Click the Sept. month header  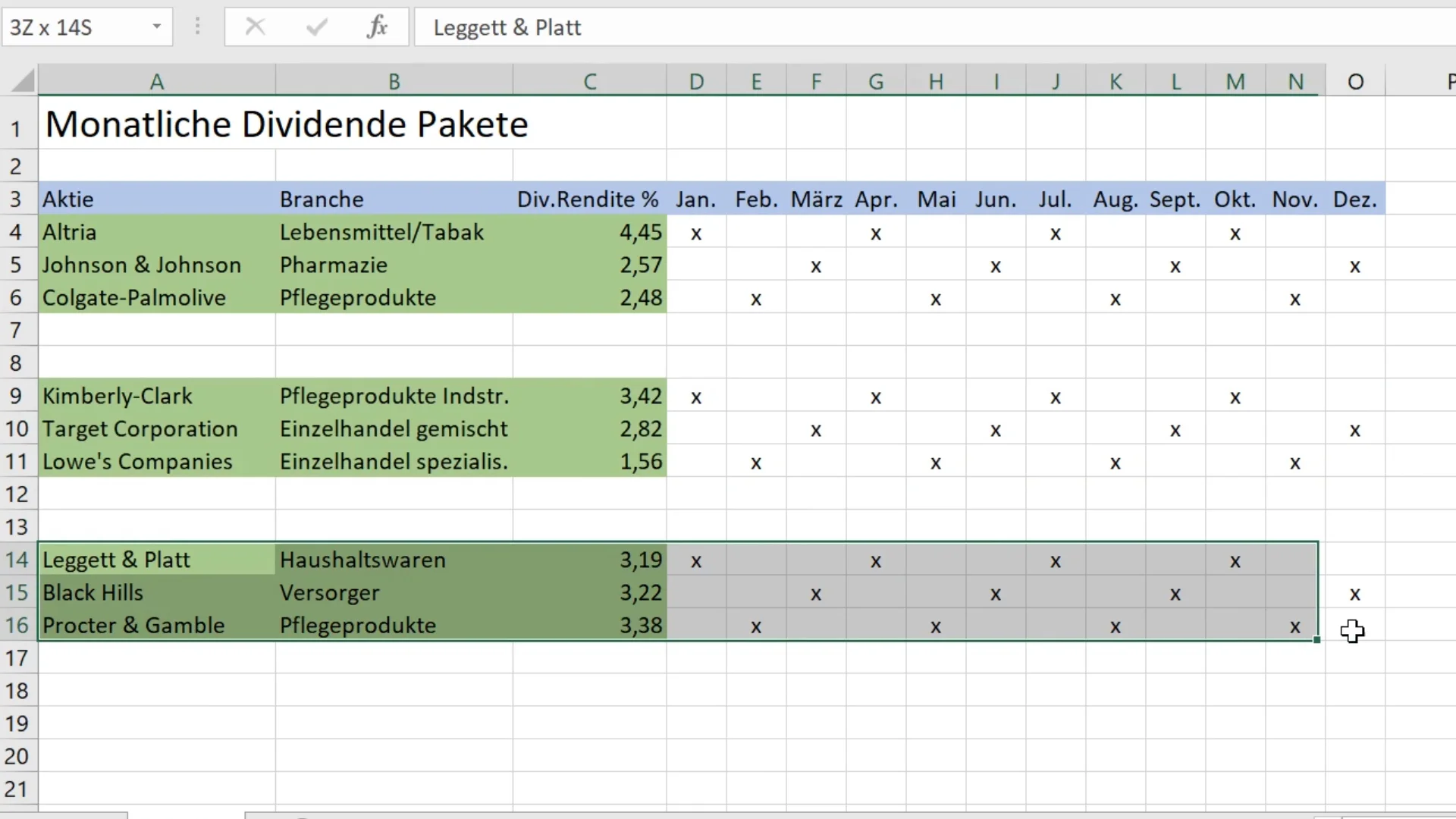click(1175, 199)
